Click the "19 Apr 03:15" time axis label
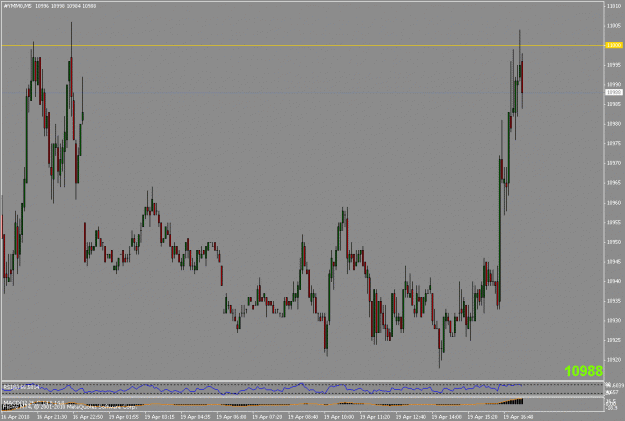Image resolution: width=625 pixels, height=421 pixels. click(159, 417)
